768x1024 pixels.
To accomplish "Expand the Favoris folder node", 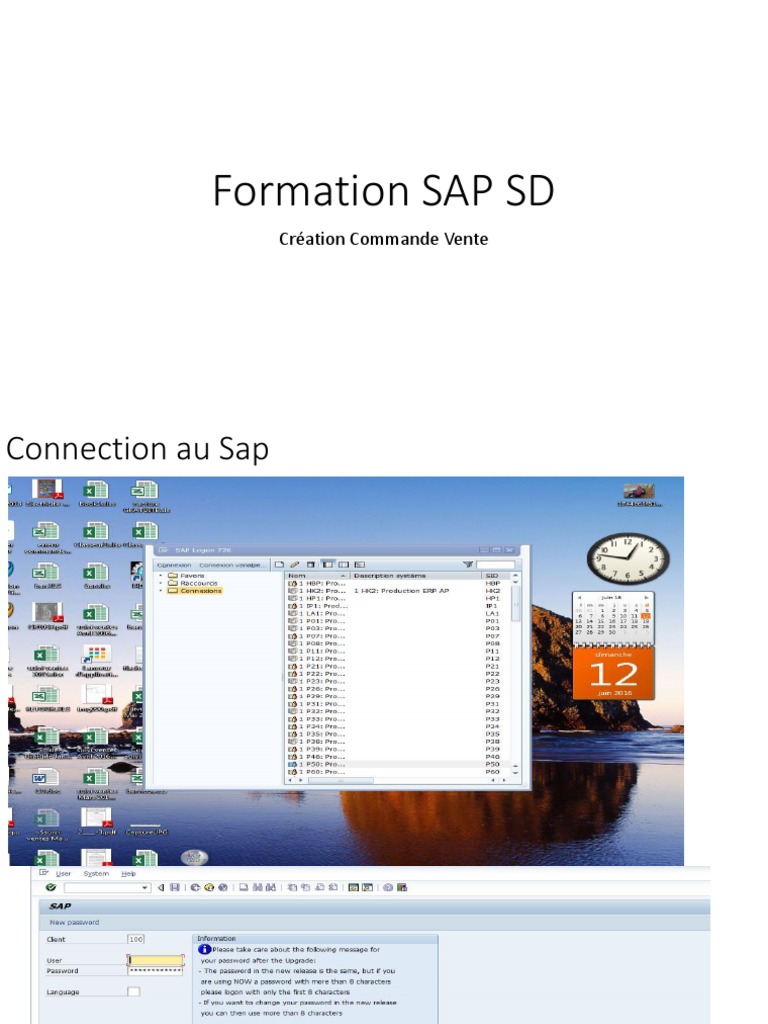I will click(161, 575).
